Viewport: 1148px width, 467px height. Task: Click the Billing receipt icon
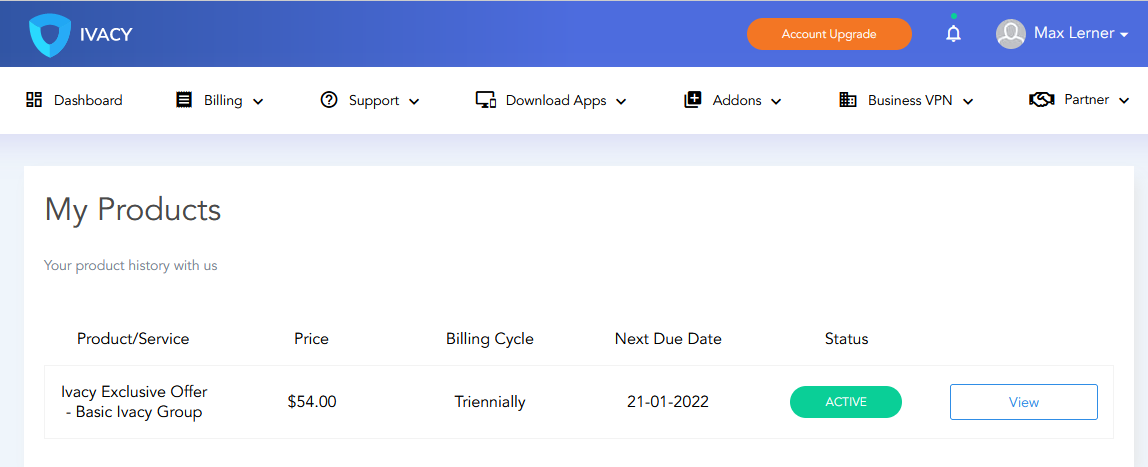(184, 100)
